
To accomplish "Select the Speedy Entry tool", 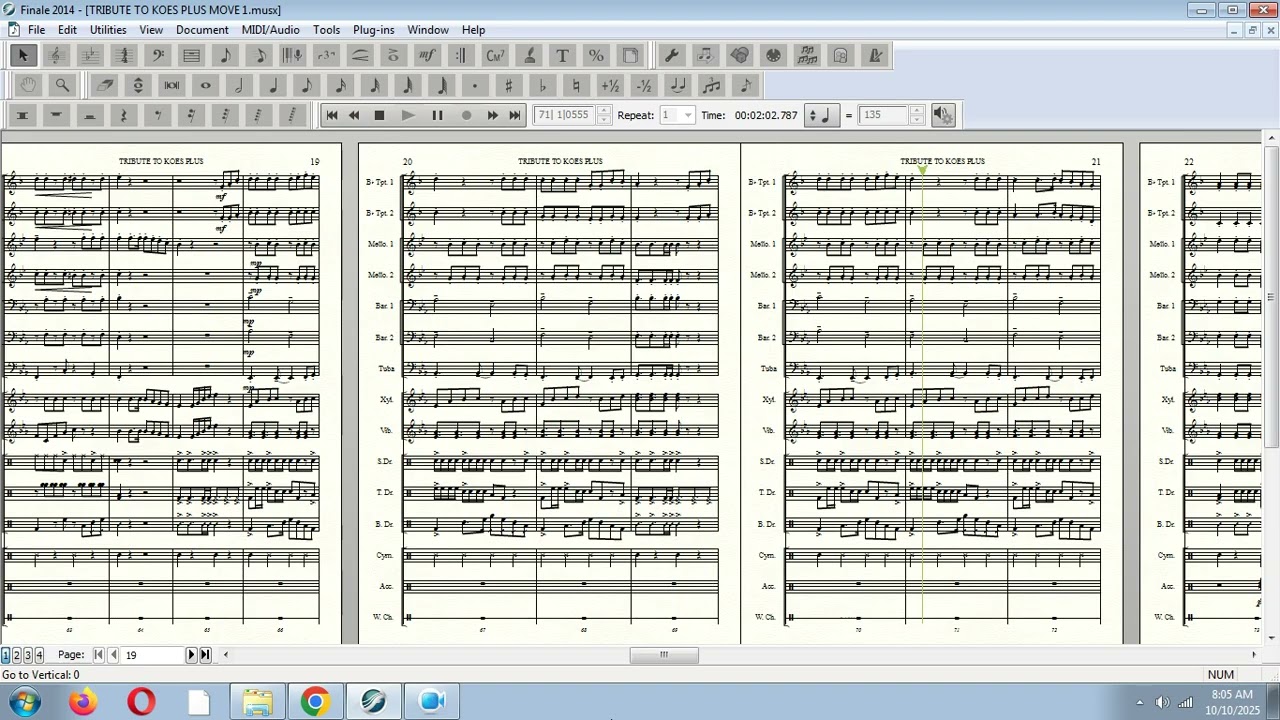I will pyautogui.click(x=260, y=55).
